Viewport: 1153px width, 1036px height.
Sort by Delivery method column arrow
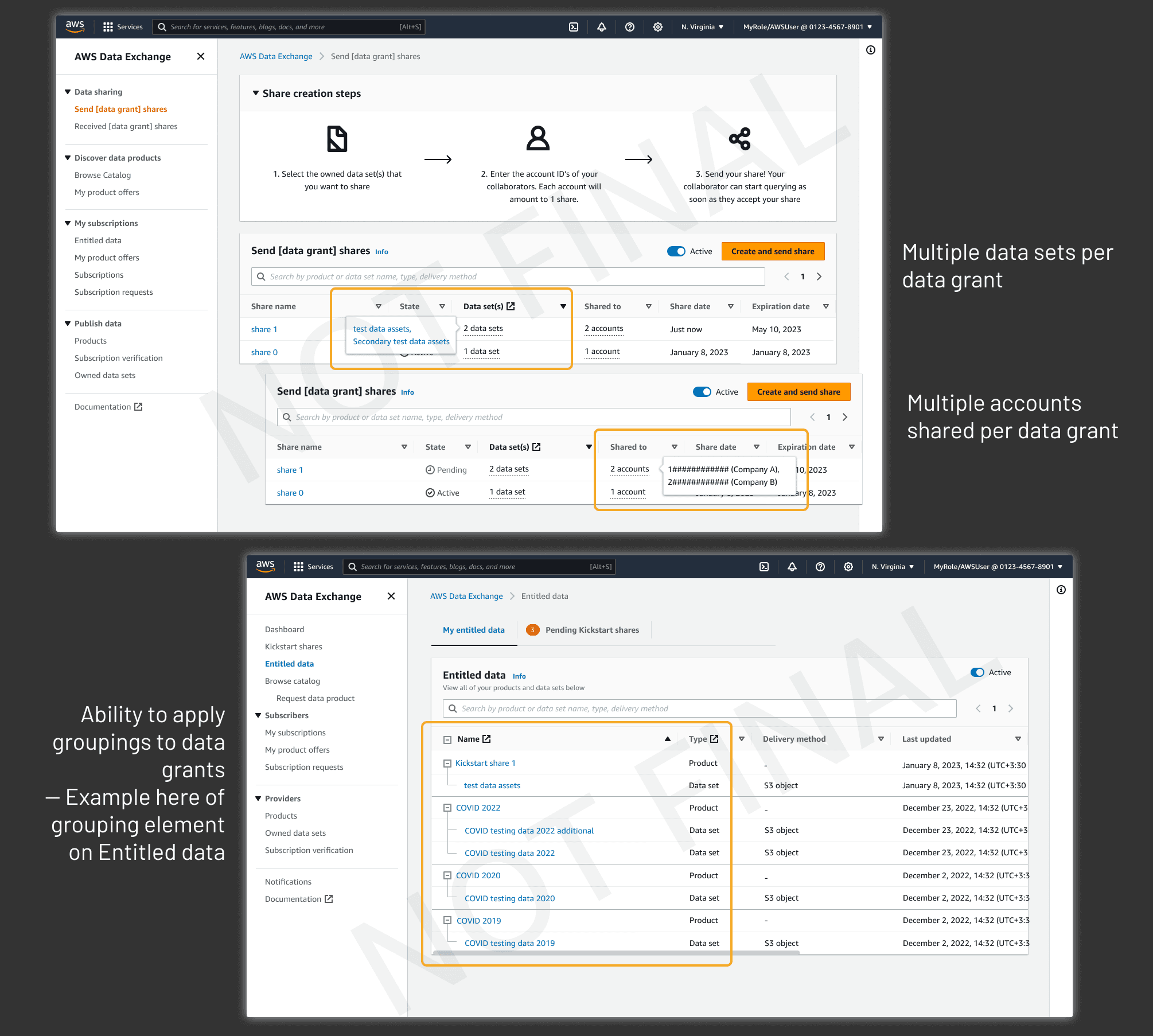(881, 739)
